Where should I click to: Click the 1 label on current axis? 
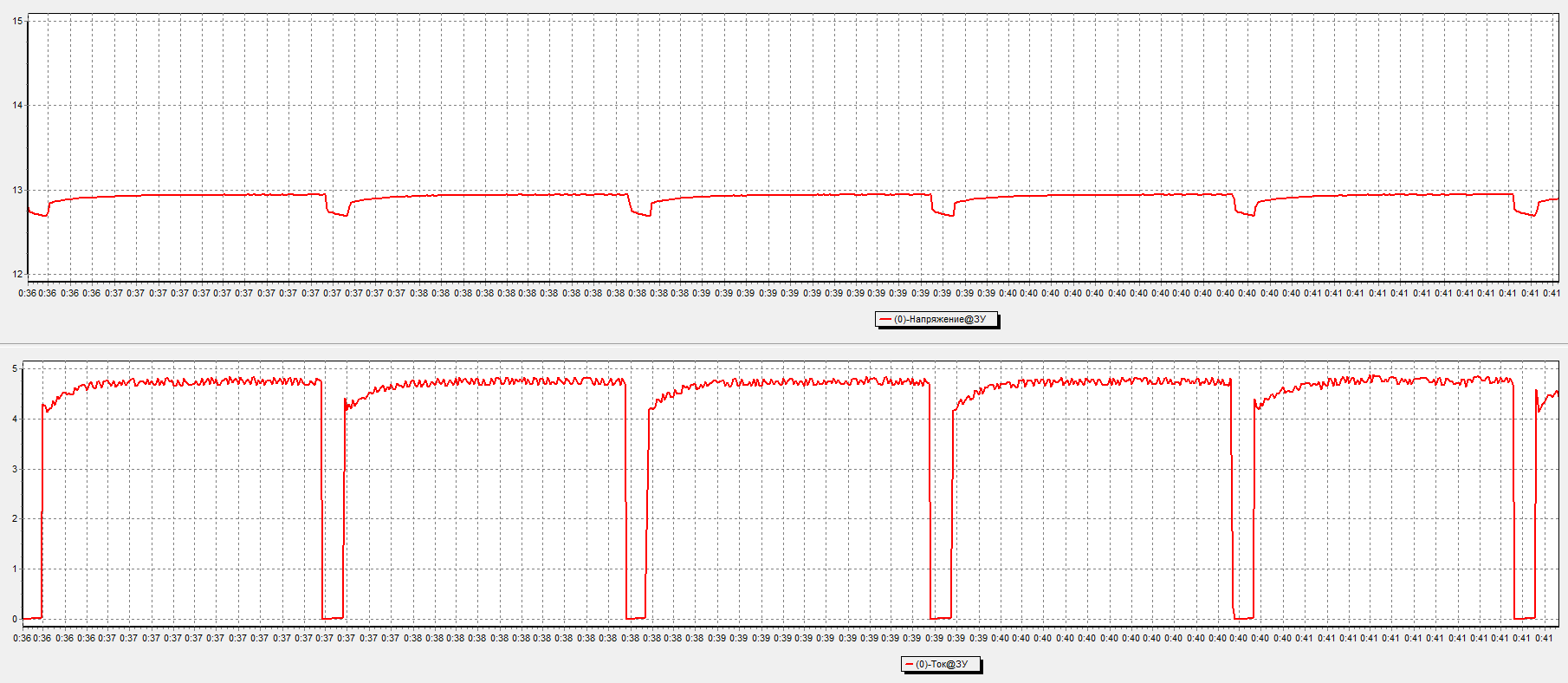(15, 569)
